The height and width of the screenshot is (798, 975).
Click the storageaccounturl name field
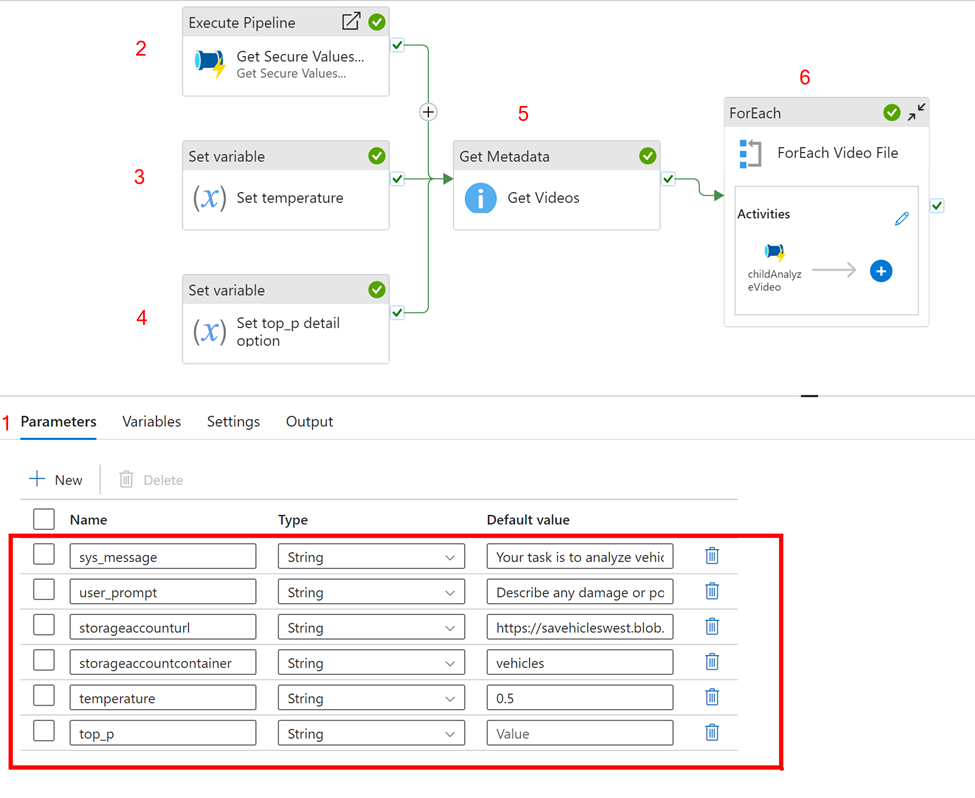[163, 628]
